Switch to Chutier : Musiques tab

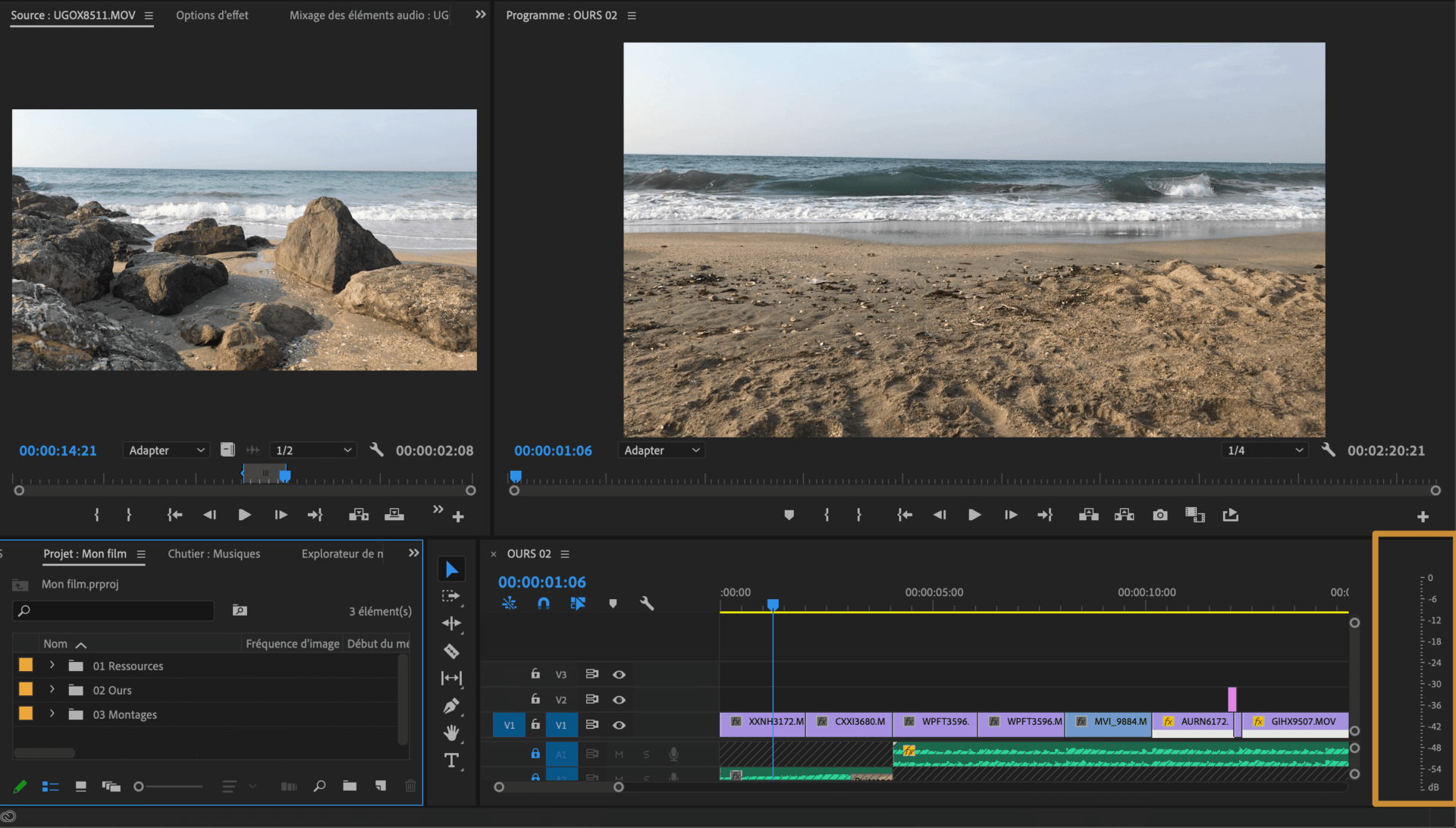point(214,554)
